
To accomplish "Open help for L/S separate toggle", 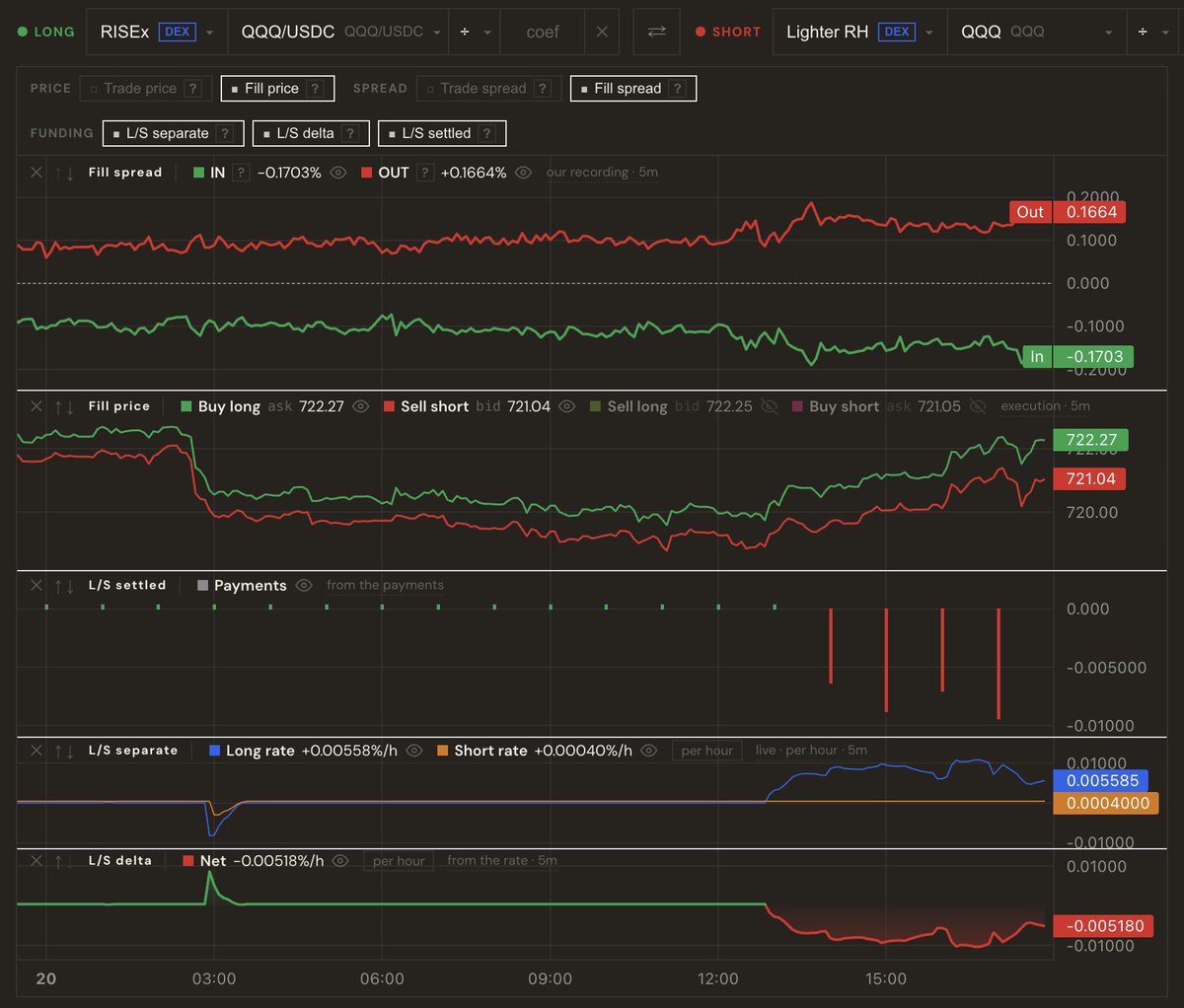I will (225, 133).
